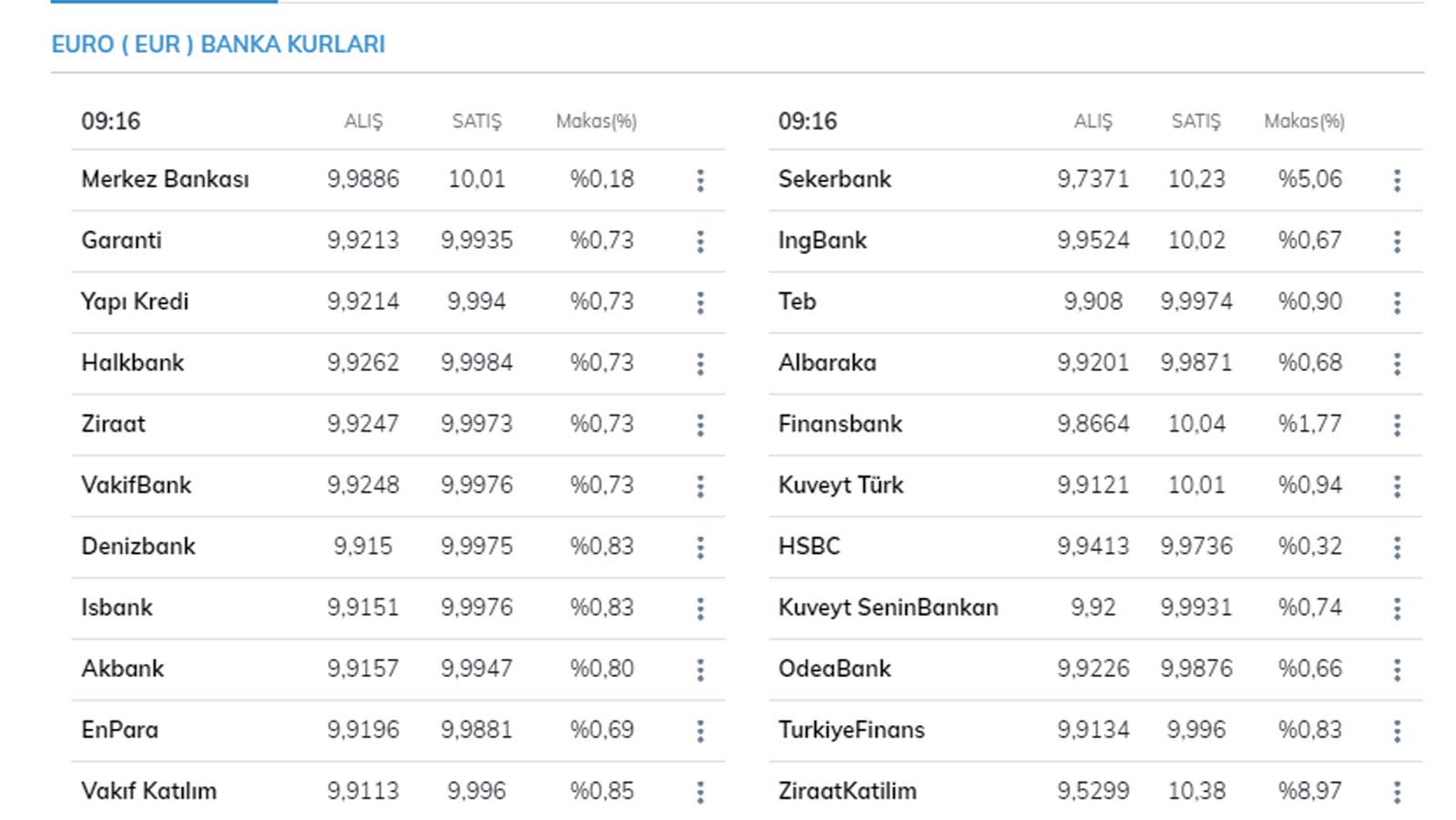
Task: Expand options for the ZiraatKatilim row
Action: tap(1397, 792)
